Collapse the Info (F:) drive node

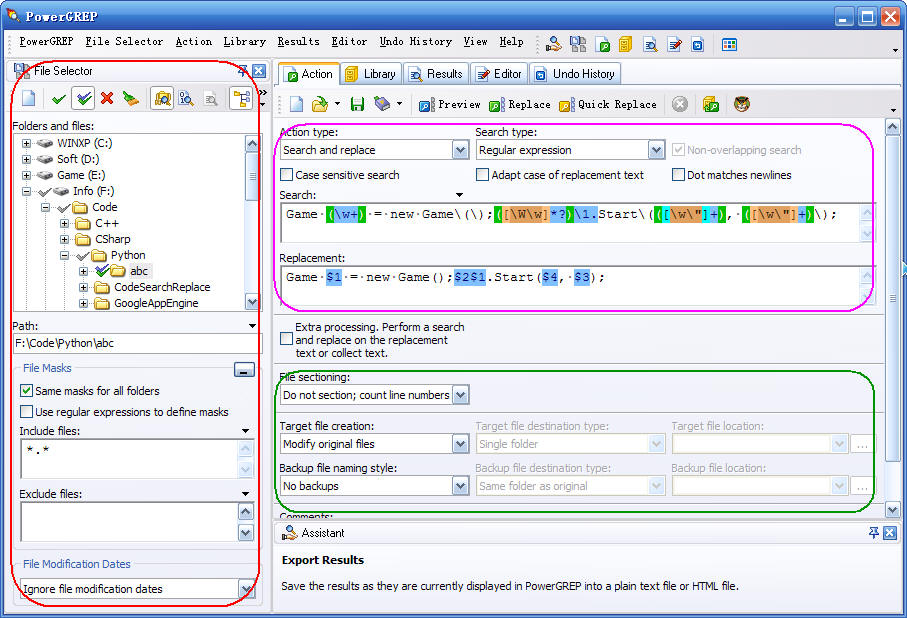point(26,191)
